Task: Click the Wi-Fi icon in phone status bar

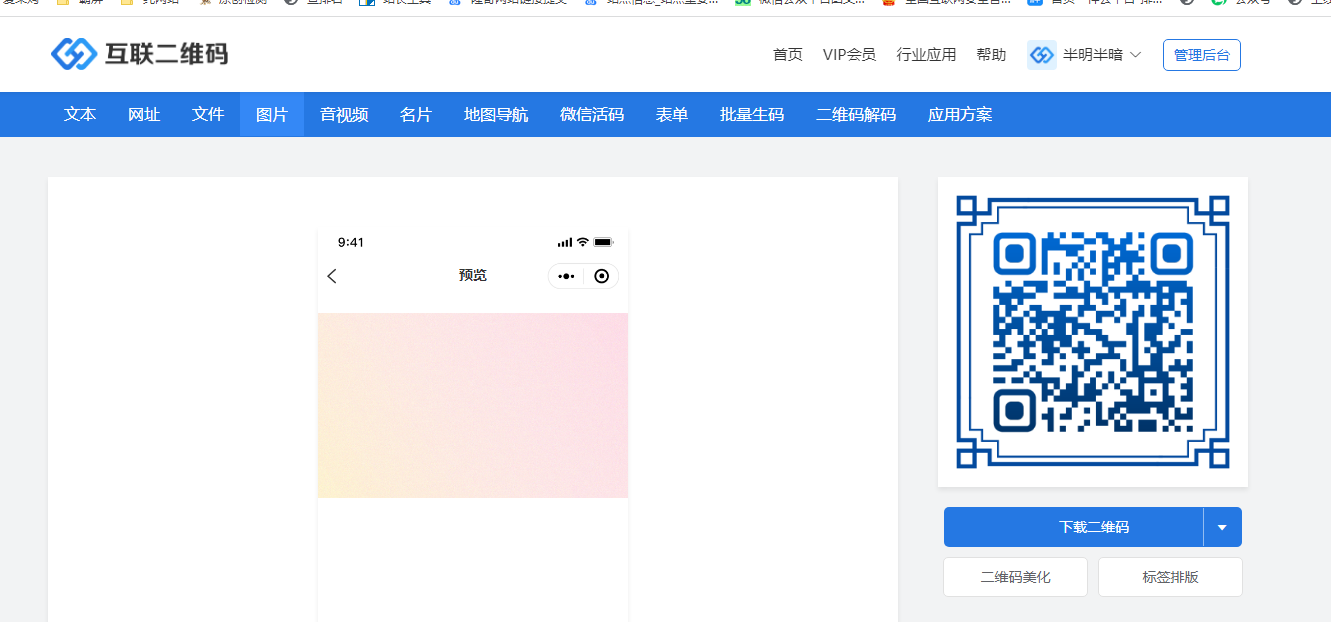Action: pyautogui.click(x=583, y=242)
